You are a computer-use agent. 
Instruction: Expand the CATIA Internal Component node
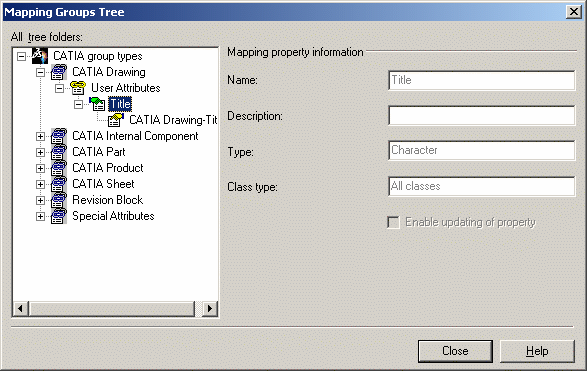click(x=40, y=137)
